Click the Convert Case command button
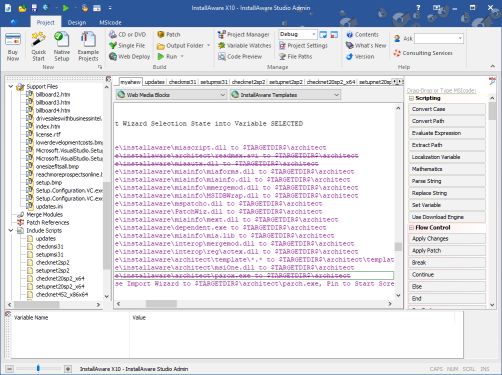The height and width of the screenshot is (375, 502). (447, 109)
